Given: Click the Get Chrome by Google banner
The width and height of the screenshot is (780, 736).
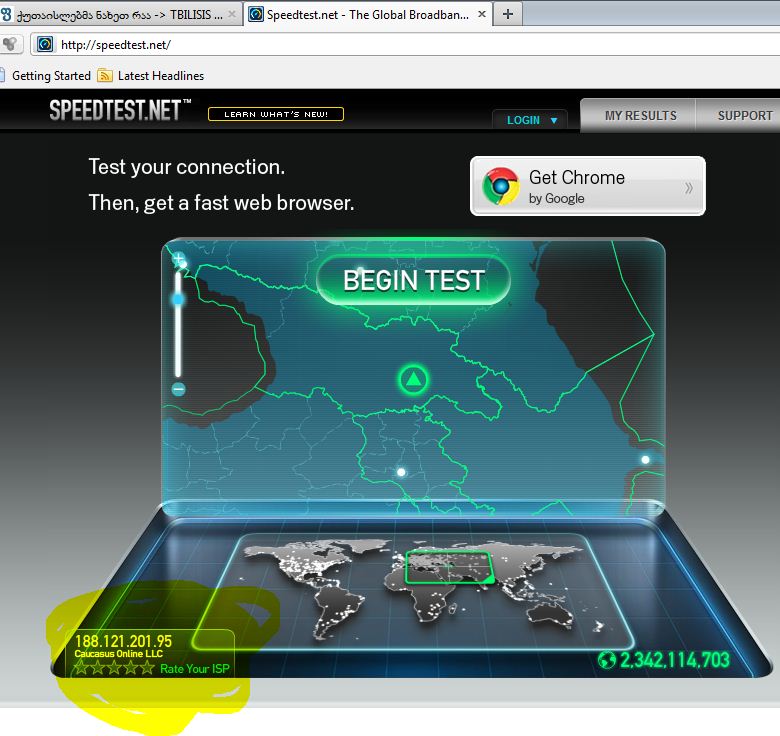Looking at the screenshot, I should click(x=587, y=186).
